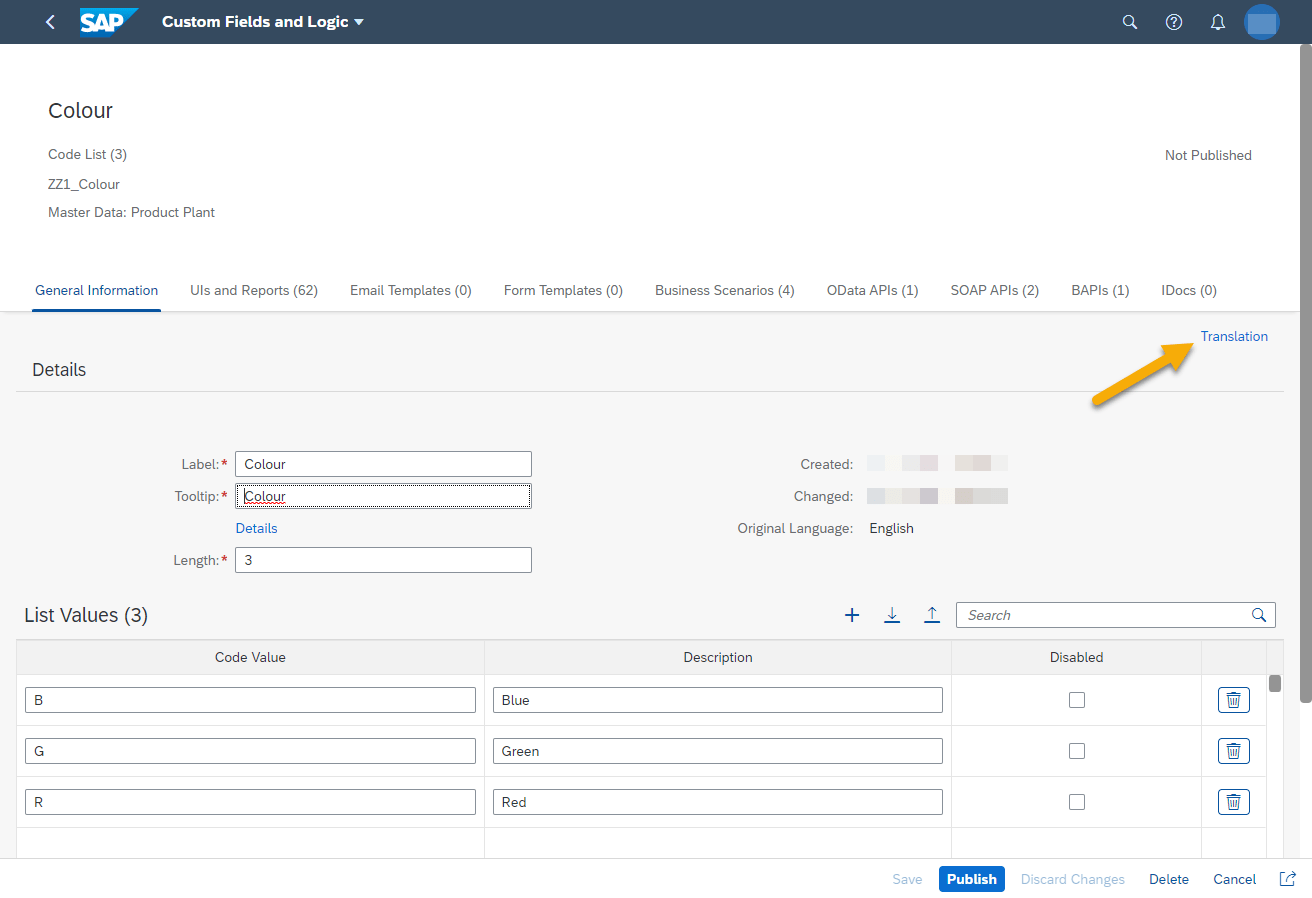Viewport: 1312px width, 898px height.
Task: Click the Code List (3) text
Action: pyautogui.click(x=87, y=154)
